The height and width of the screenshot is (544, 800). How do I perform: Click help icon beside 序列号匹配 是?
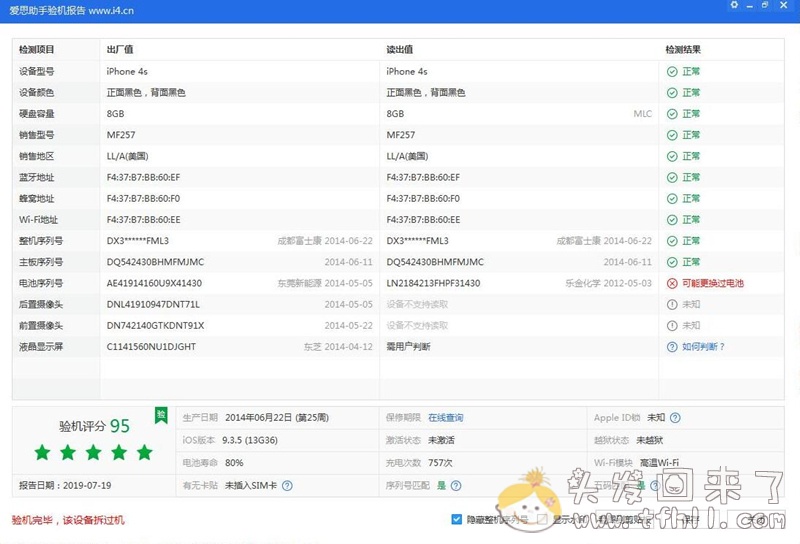point(456,485)
